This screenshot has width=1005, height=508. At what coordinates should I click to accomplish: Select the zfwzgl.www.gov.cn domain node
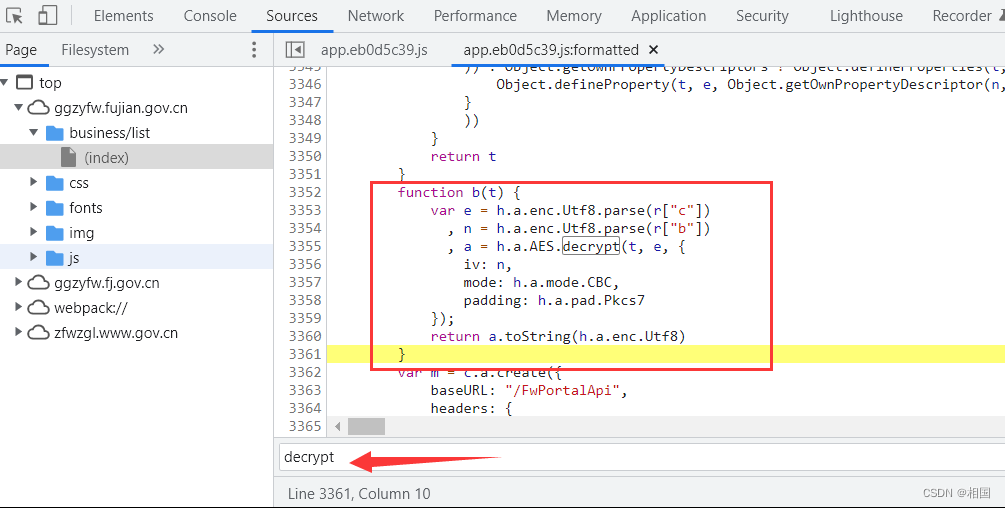click(x=115, y=333)
